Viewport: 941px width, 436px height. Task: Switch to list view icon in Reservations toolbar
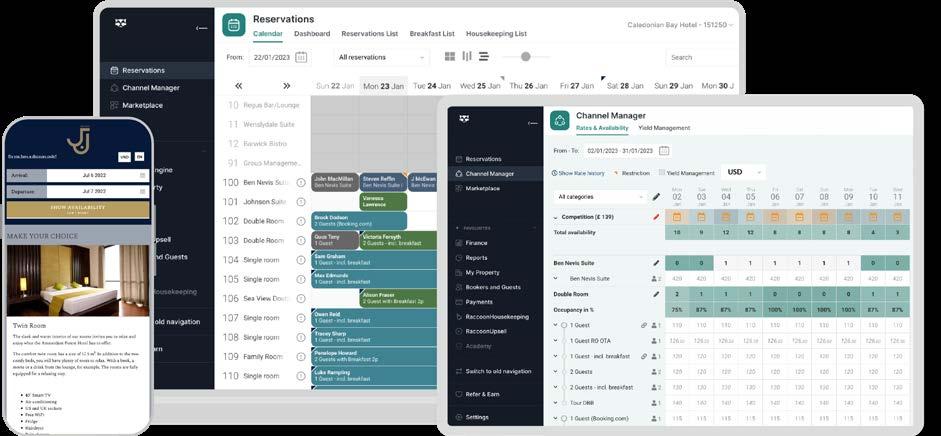(484, 56)
